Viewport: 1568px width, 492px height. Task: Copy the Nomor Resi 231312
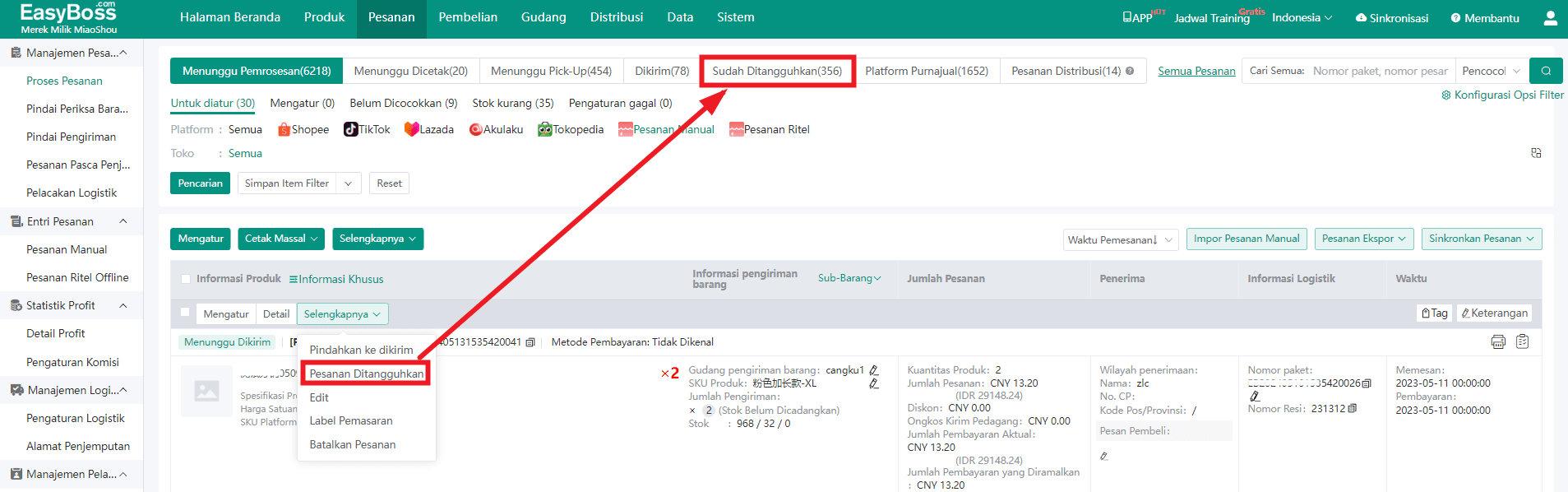point(1353,409)
